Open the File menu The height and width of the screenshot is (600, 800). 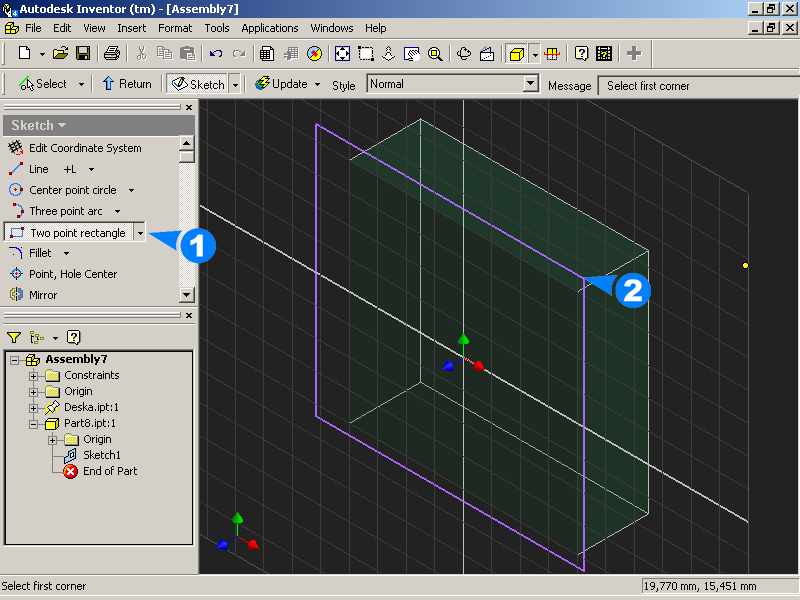coord(33,28)
